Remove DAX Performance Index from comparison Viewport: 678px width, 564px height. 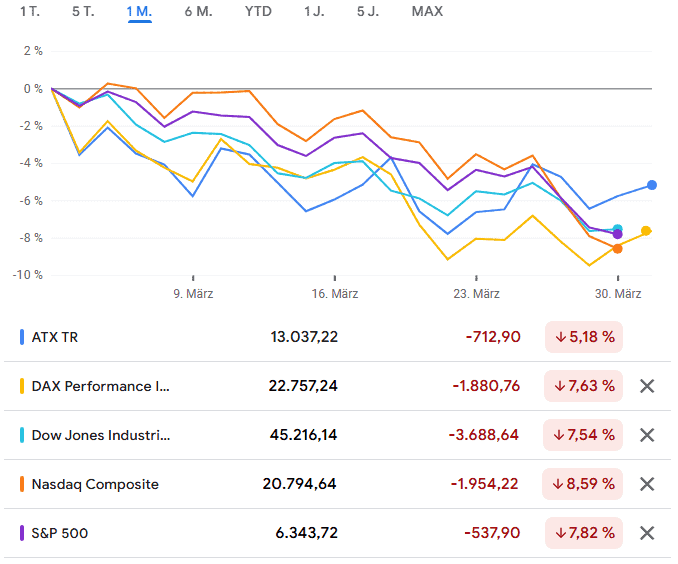(647, 386)
